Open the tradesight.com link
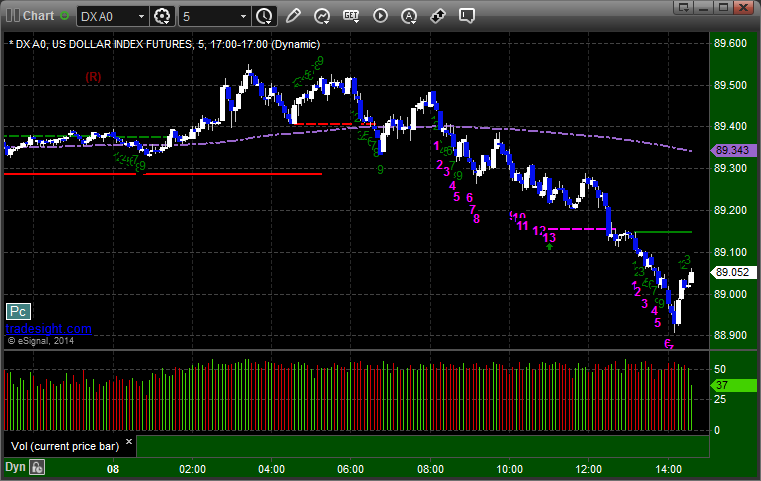The height and width of the screenshot is (481, 761). (x=49, y=329)
